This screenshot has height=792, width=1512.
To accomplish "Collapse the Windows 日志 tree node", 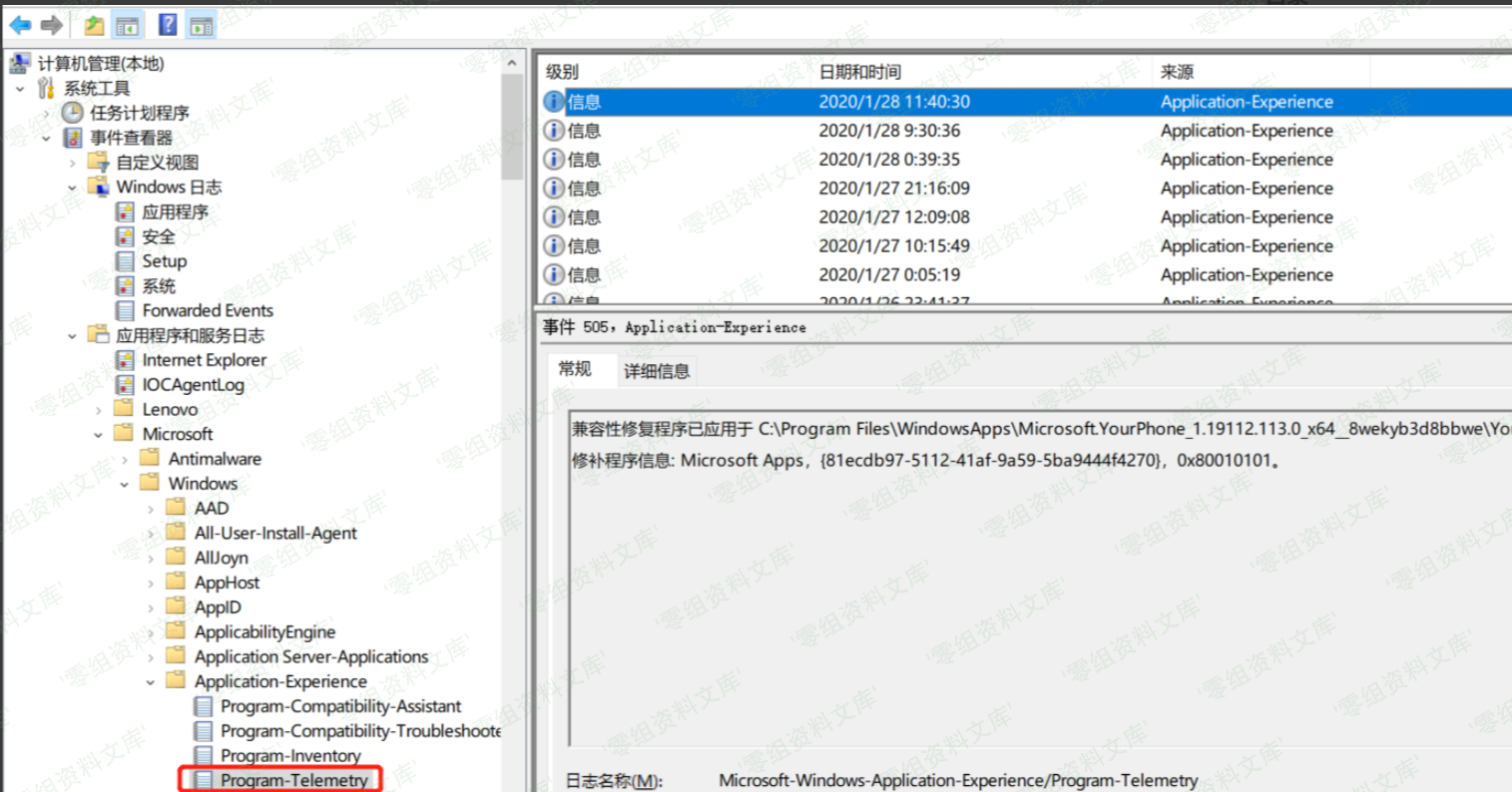I will point(72,188).
